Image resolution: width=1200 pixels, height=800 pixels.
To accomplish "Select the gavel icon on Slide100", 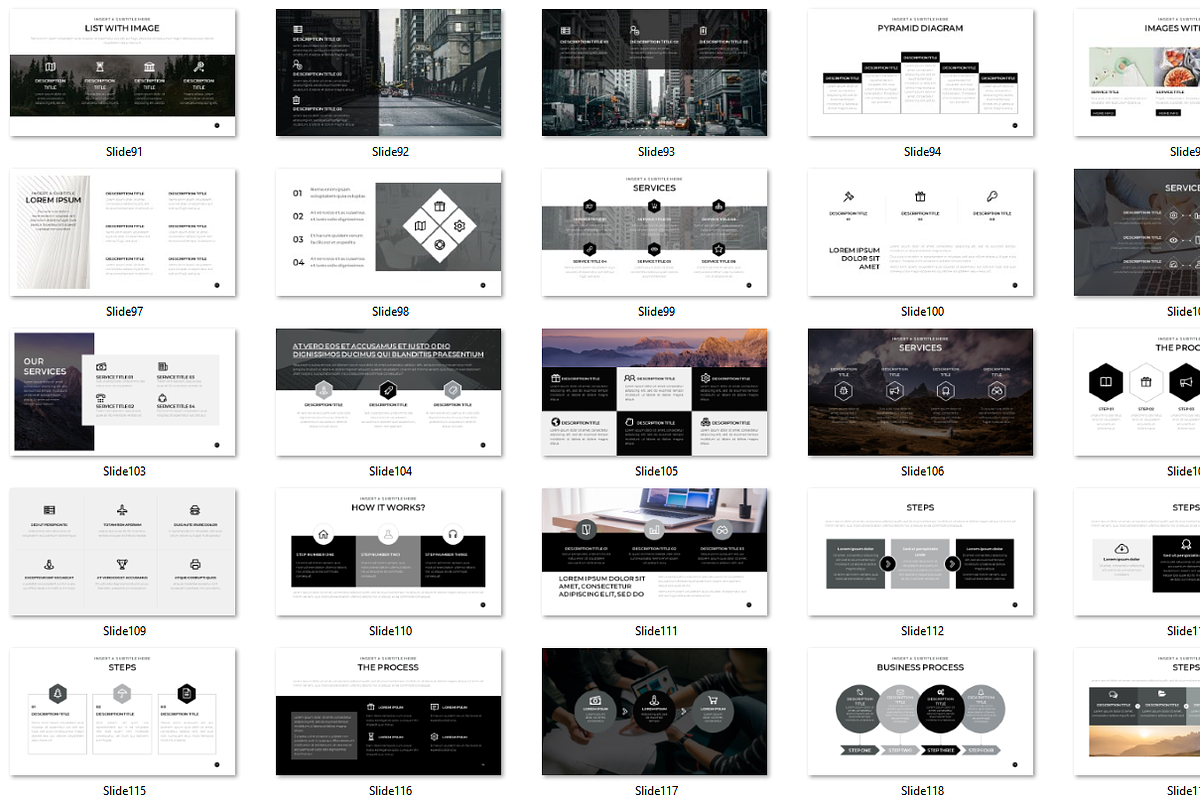I will [x=849, y=196].
